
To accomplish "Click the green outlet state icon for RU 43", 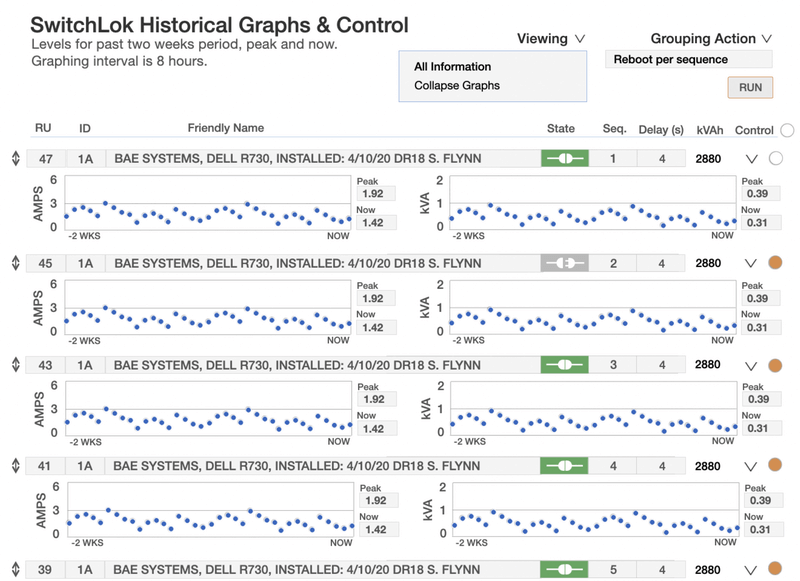I will (564, 365).
